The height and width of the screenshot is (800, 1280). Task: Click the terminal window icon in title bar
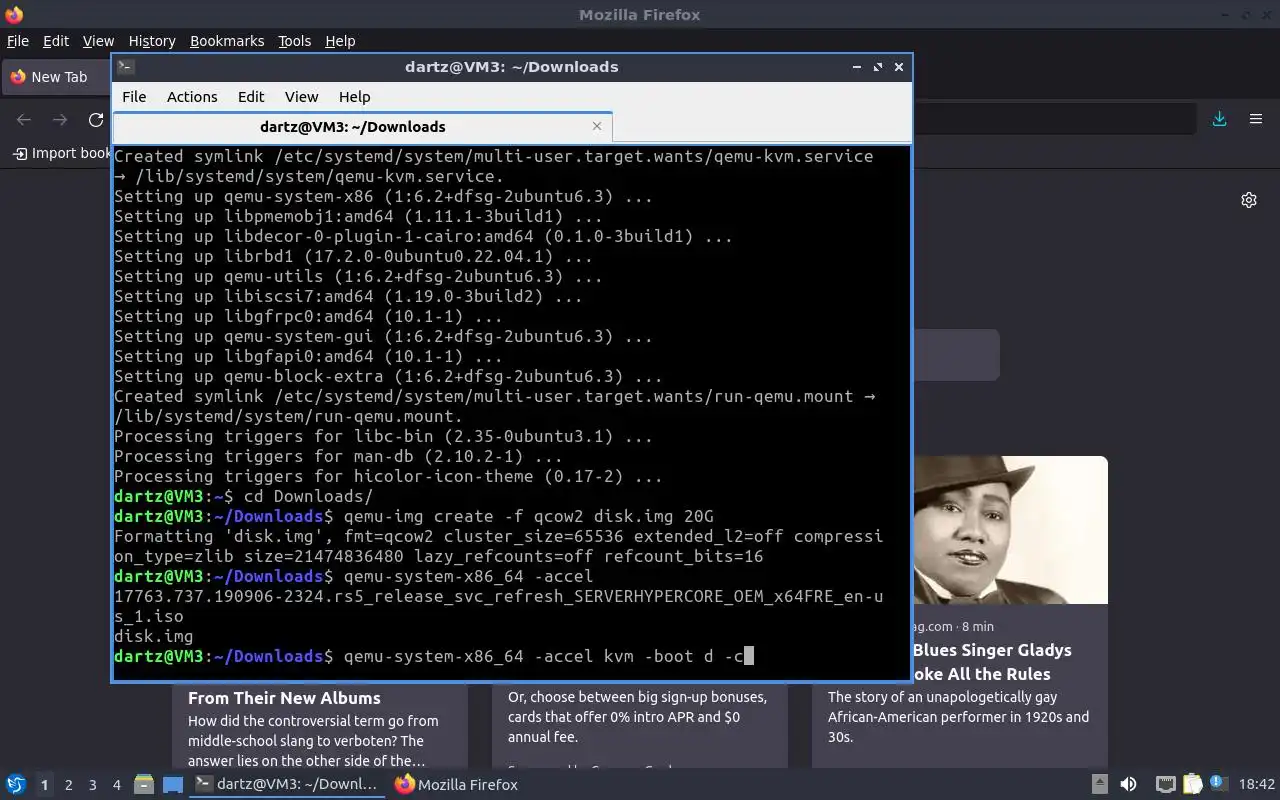coord(125,67)
